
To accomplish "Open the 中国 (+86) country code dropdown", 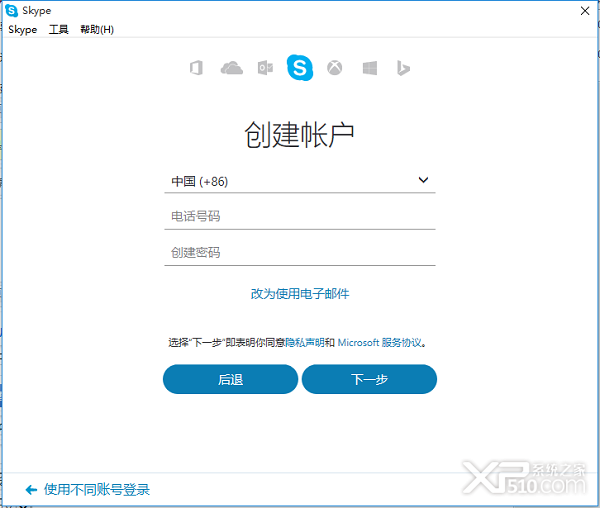I will pyautogui.click(x=300, y=181).
